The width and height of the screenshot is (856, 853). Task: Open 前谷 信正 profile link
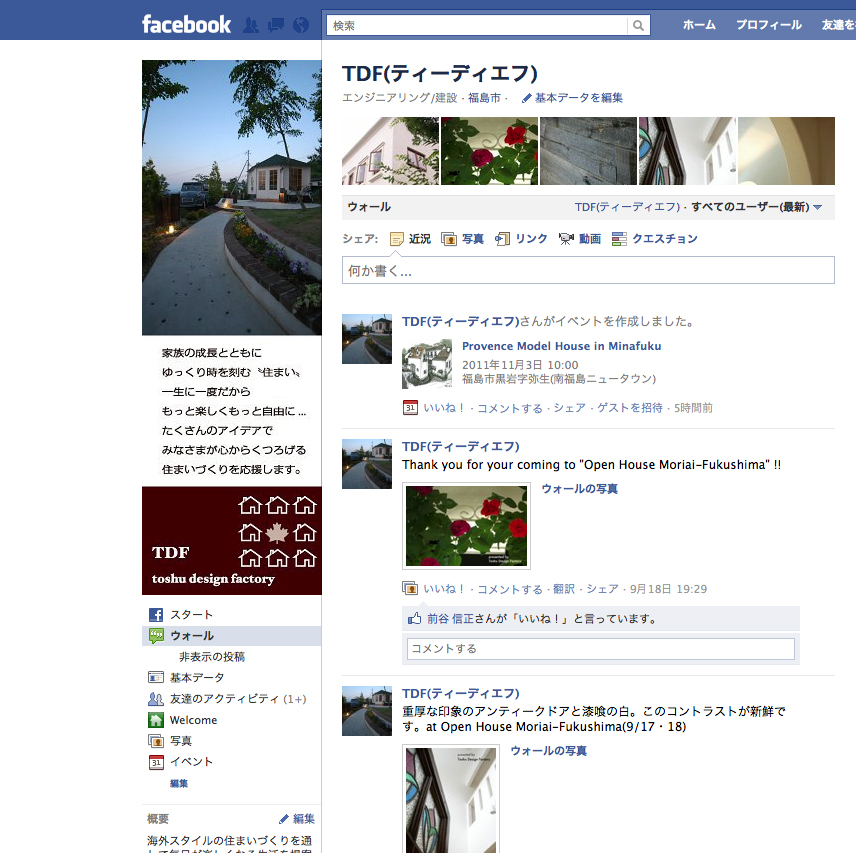tap(450, 618)
